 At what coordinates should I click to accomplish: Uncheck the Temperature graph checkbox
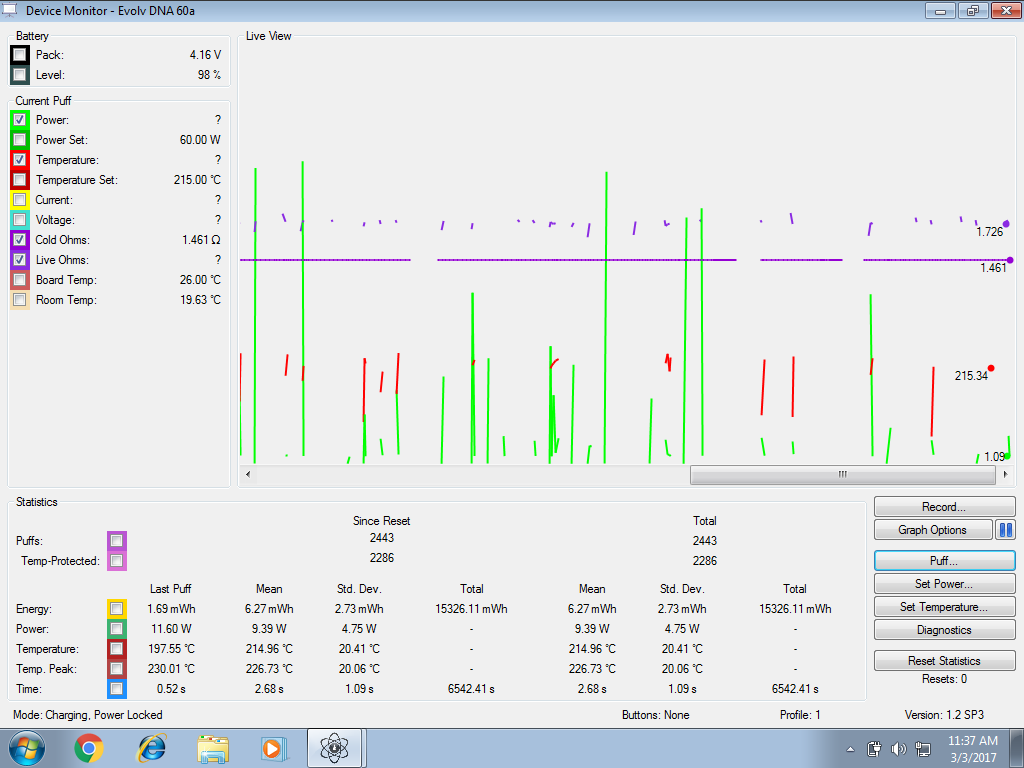(20, 159)
